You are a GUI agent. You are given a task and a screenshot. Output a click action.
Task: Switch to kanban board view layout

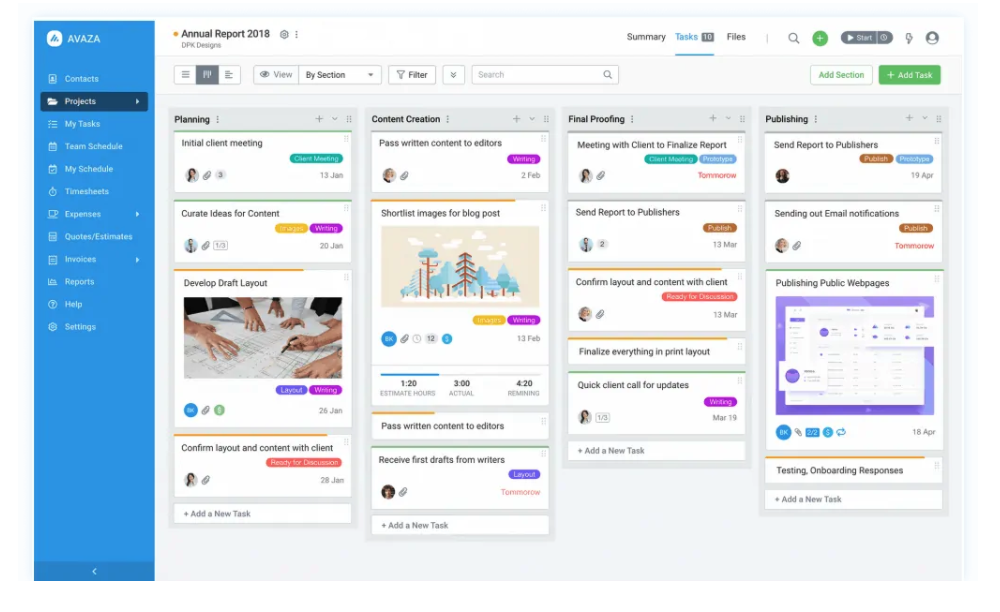tap(208, 75)
